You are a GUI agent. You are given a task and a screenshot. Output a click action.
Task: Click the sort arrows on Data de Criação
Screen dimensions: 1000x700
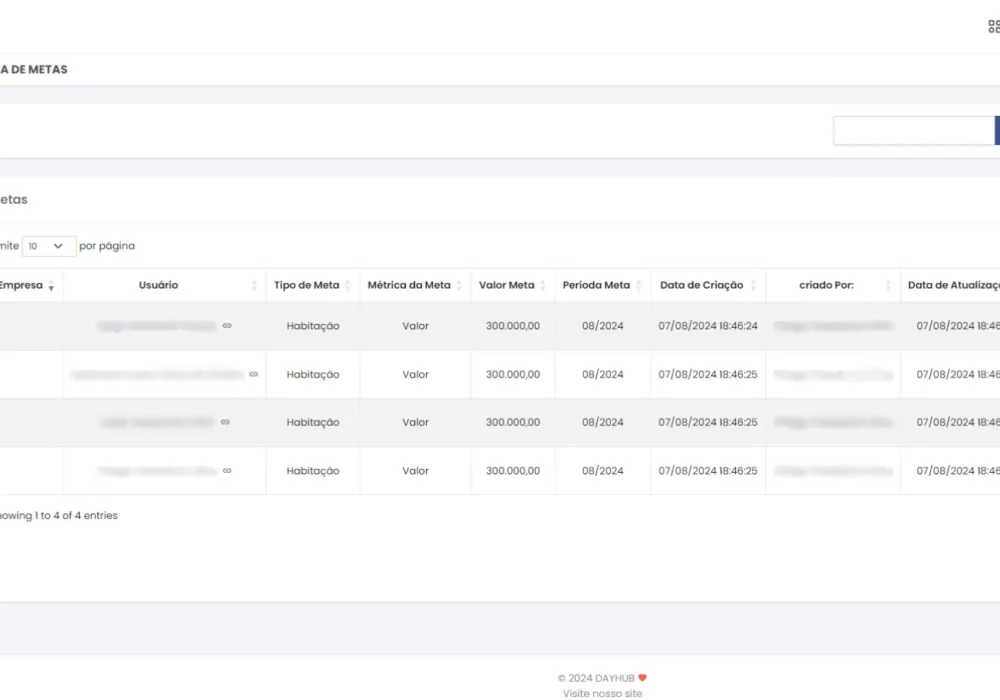point(753,286)
